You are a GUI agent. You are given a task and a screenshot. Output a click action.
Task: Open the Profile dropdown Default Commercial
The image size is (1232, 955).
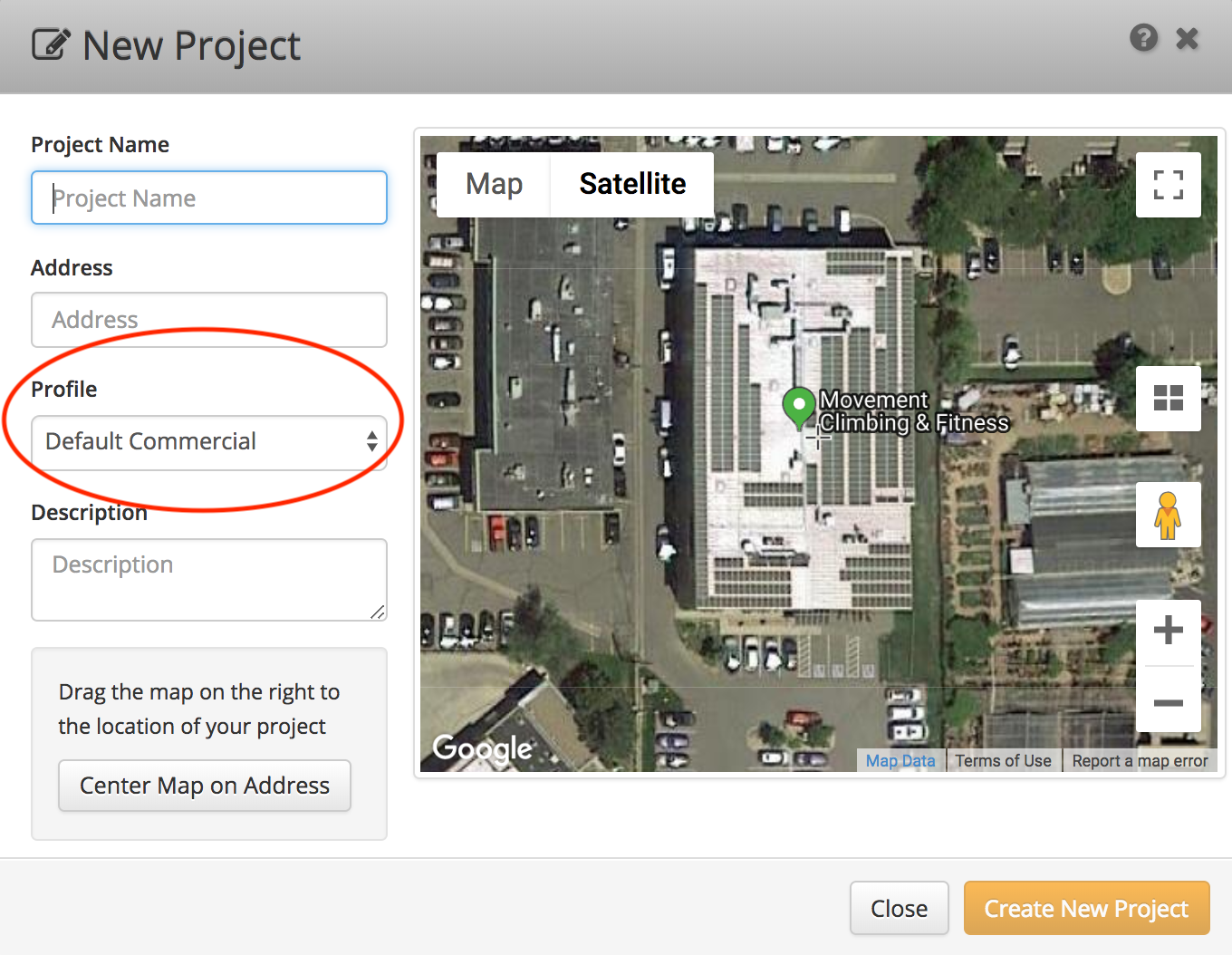tap(209, 442)
